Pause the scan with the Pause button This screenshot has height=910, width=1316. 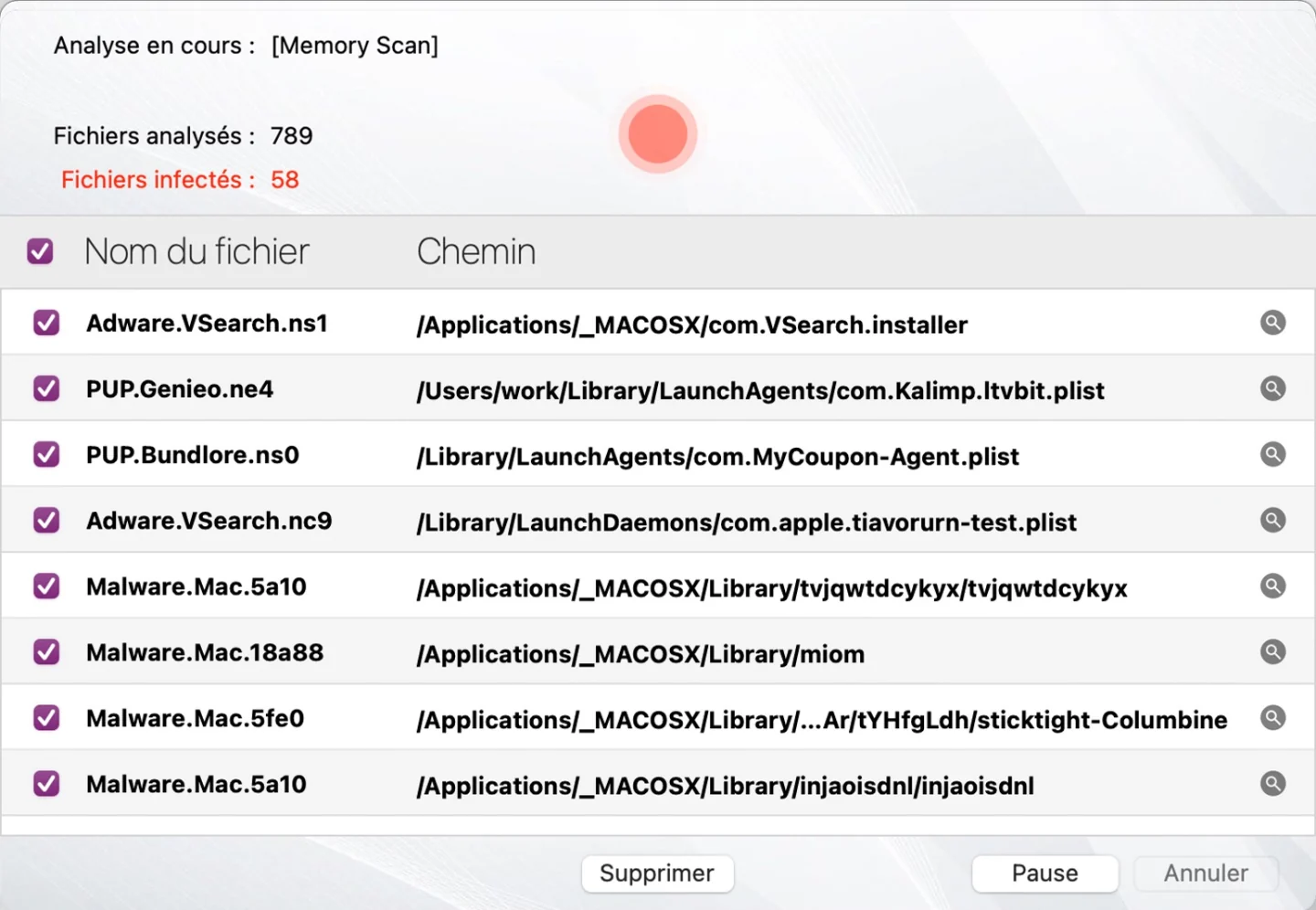tap(1045, 873)
